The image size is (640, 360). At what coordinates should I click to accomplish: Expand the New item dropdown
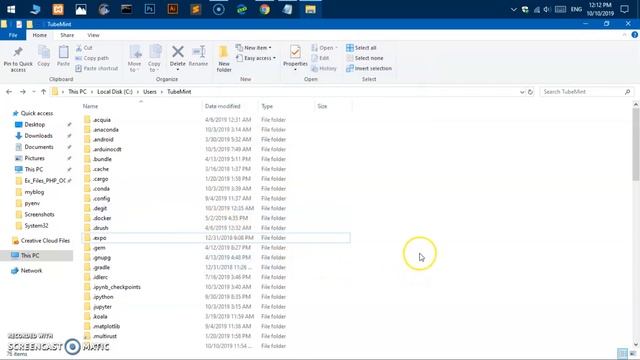pos(253,48)
